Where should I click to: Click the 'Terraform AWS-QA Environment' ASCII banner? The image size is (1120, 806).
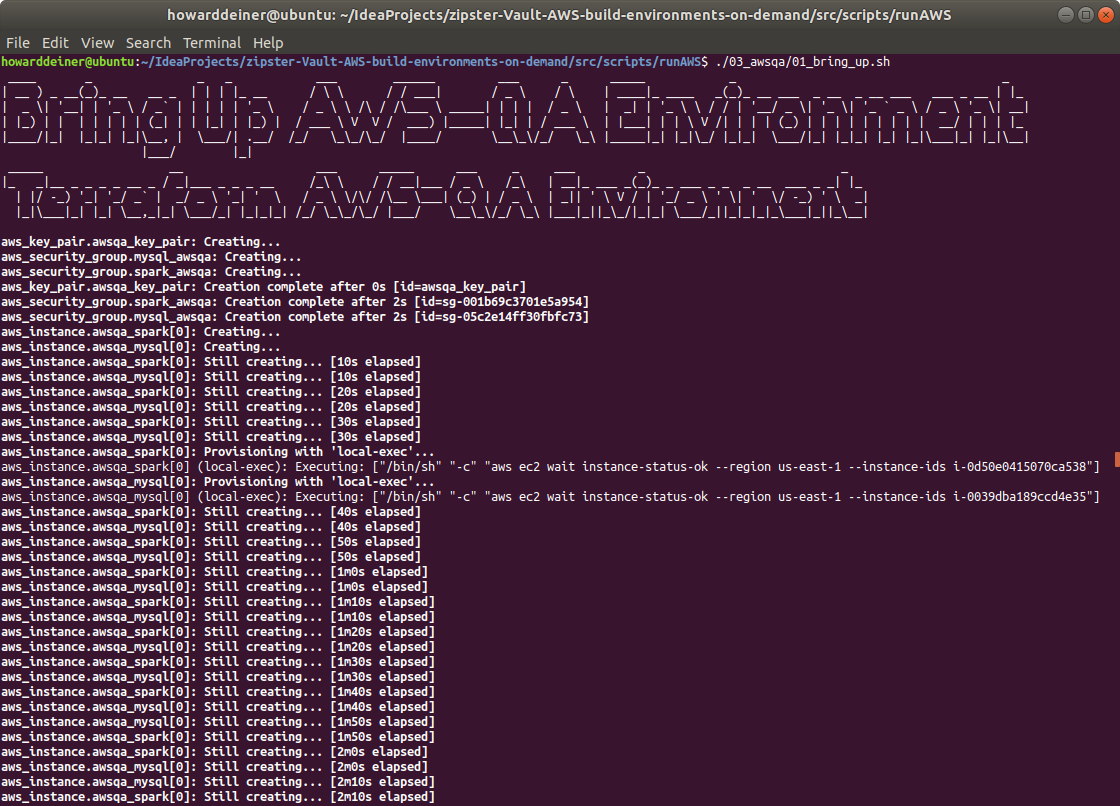436,194
